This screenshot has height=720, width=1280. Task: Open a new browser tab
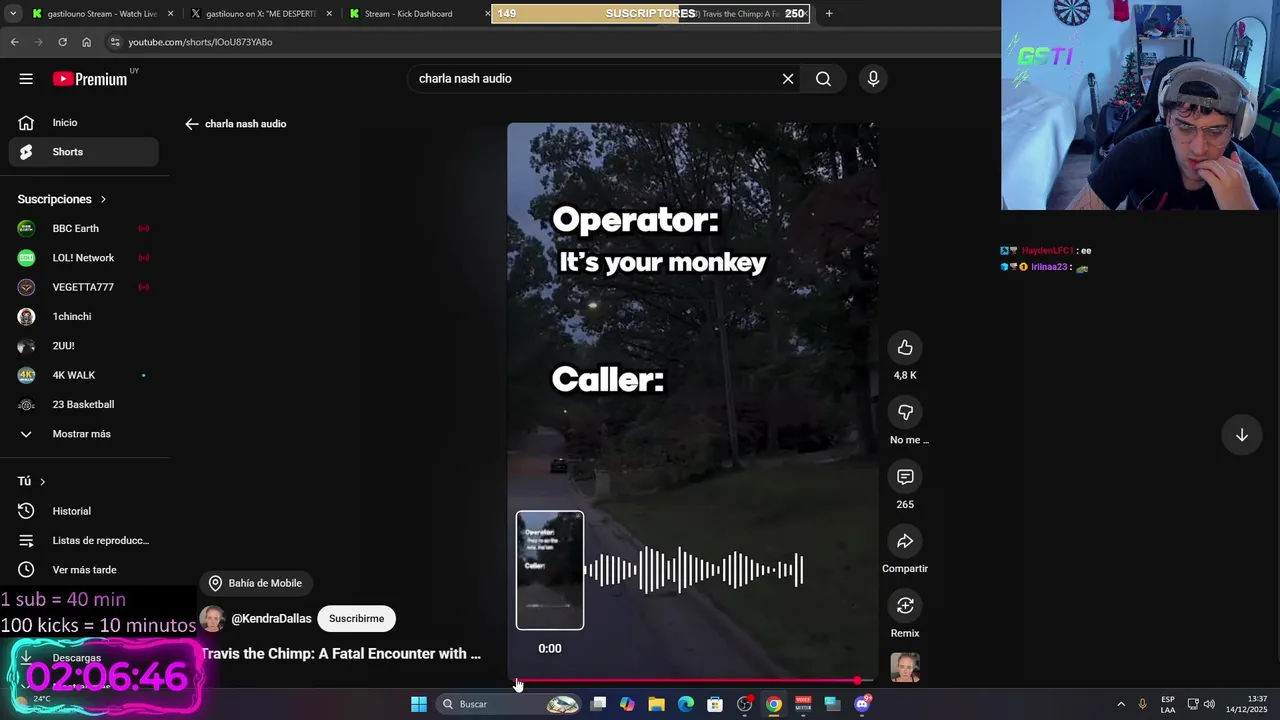tap(829, 14)
